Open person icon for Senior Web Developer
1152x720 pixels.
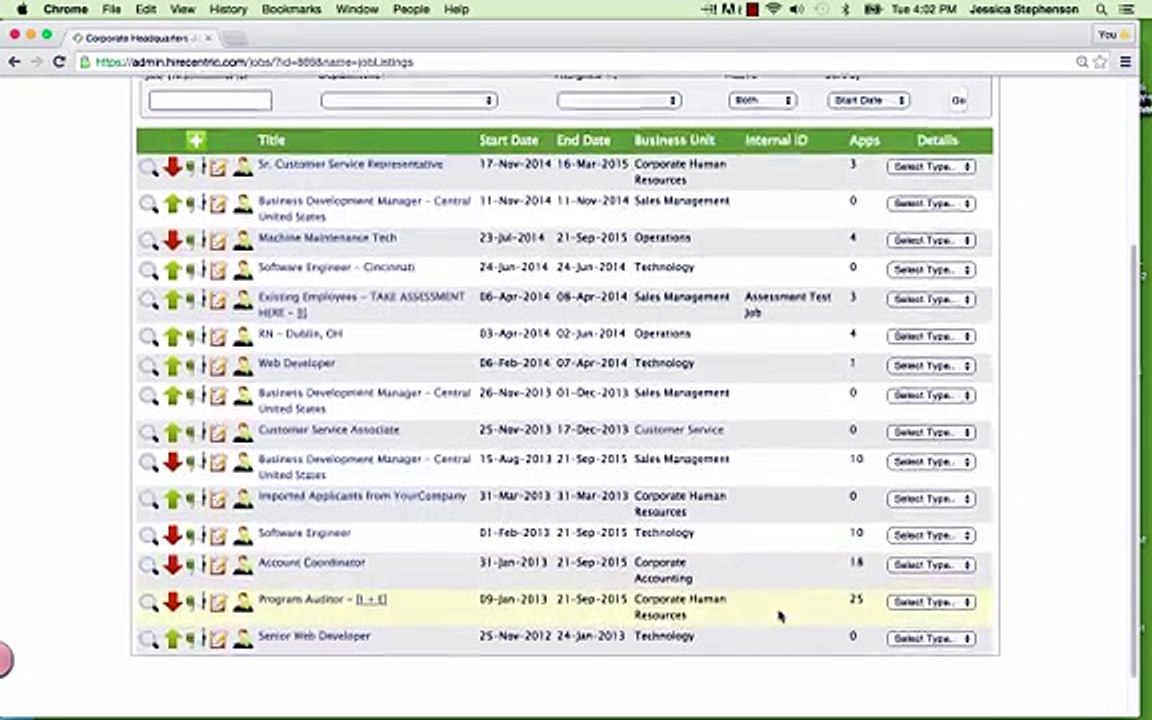(x=242, y=638)
